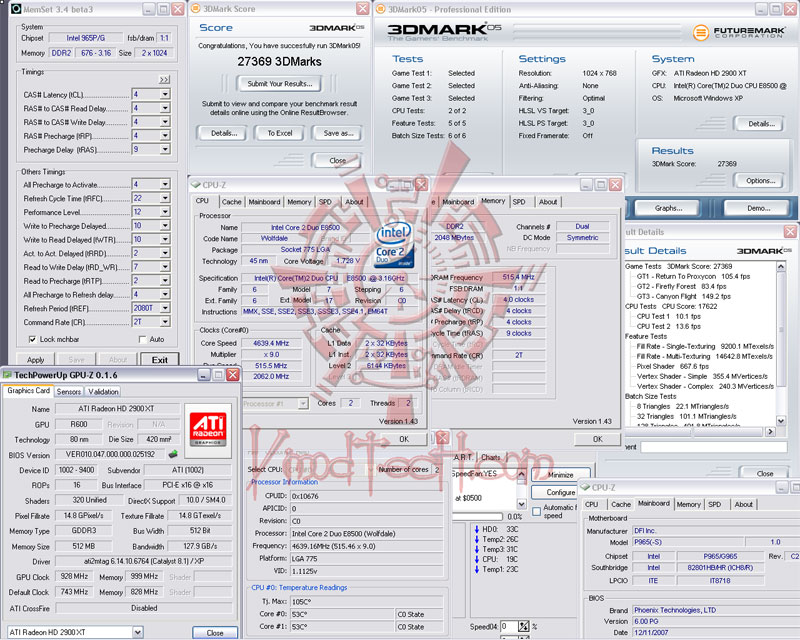
Task: Enable the Auto checkbox in MemSet
Action: [x=142, y=339]
